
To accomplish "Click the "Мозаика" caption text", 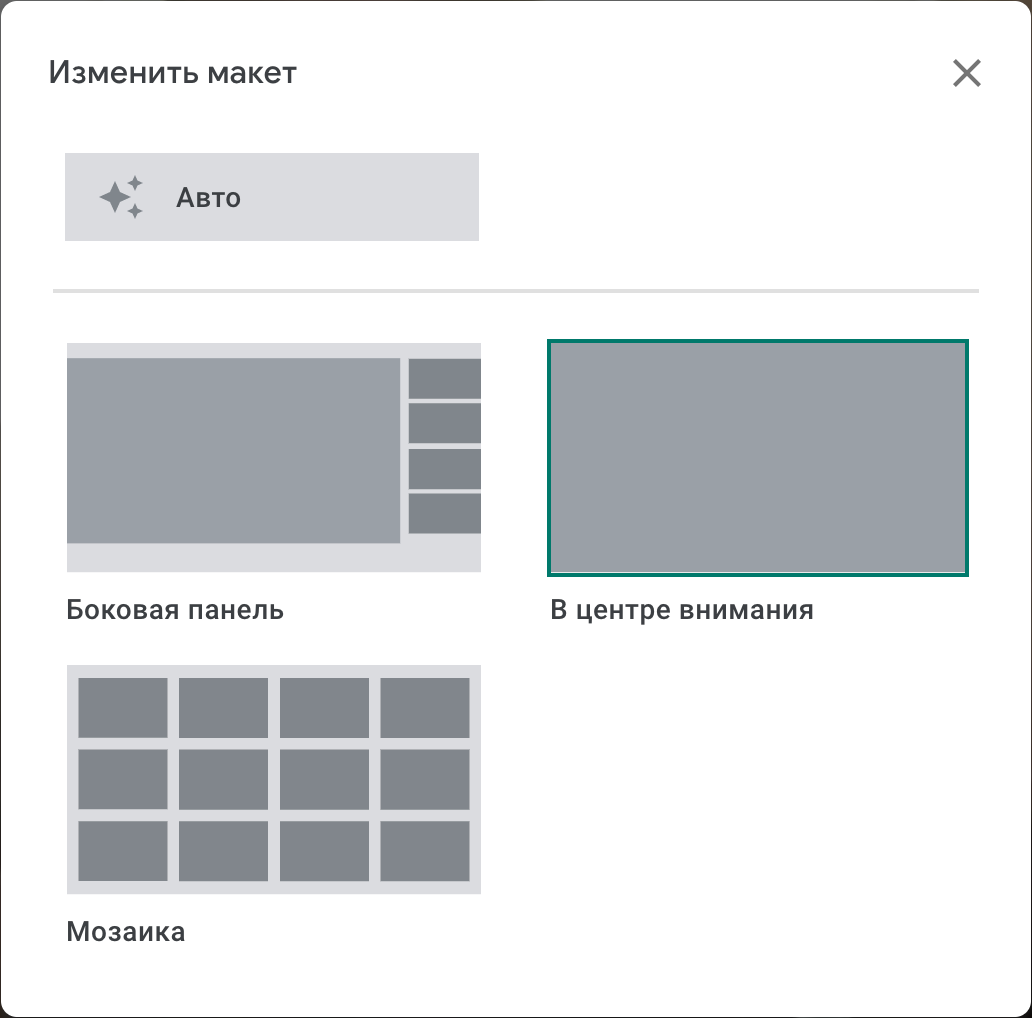I will click(126, 933).
